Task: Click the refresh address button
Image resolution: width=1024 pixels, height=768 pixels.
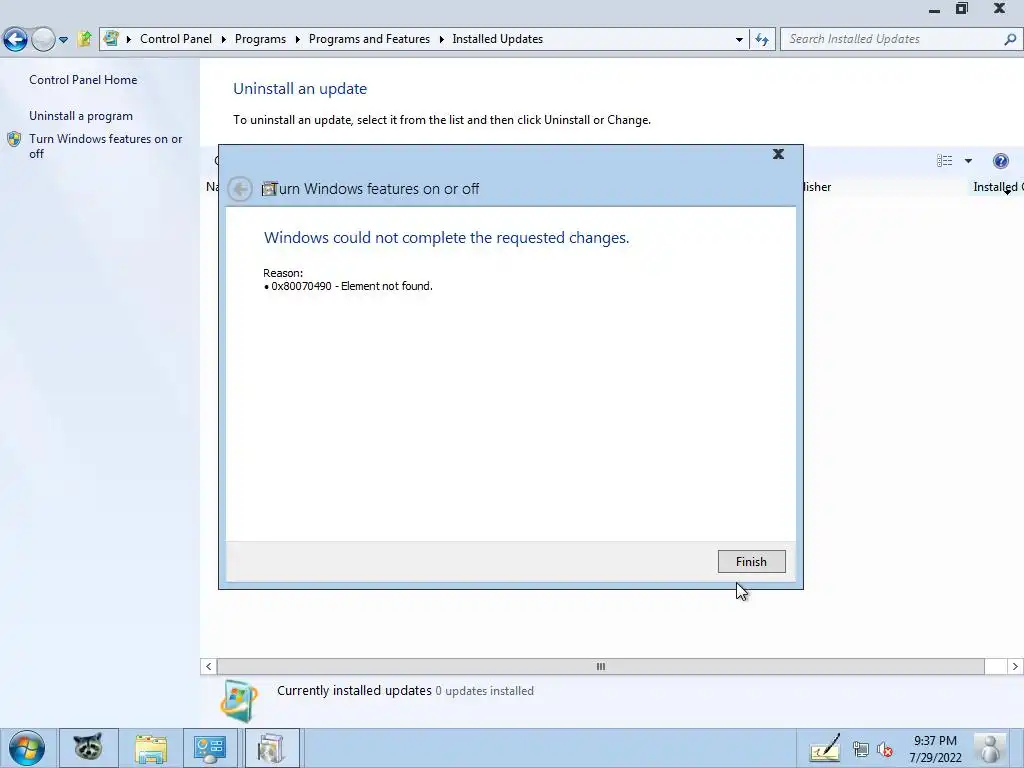Action: (x=761, y=39)
